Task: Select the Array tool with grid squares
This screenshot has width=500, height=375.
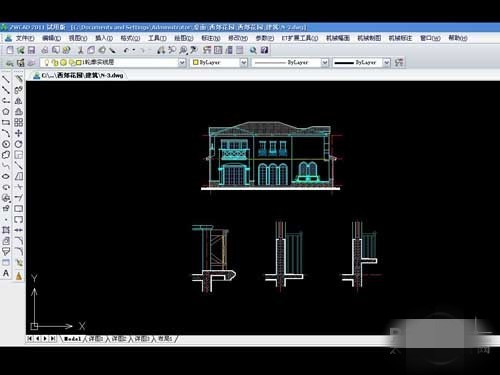Action: (19, 122)
